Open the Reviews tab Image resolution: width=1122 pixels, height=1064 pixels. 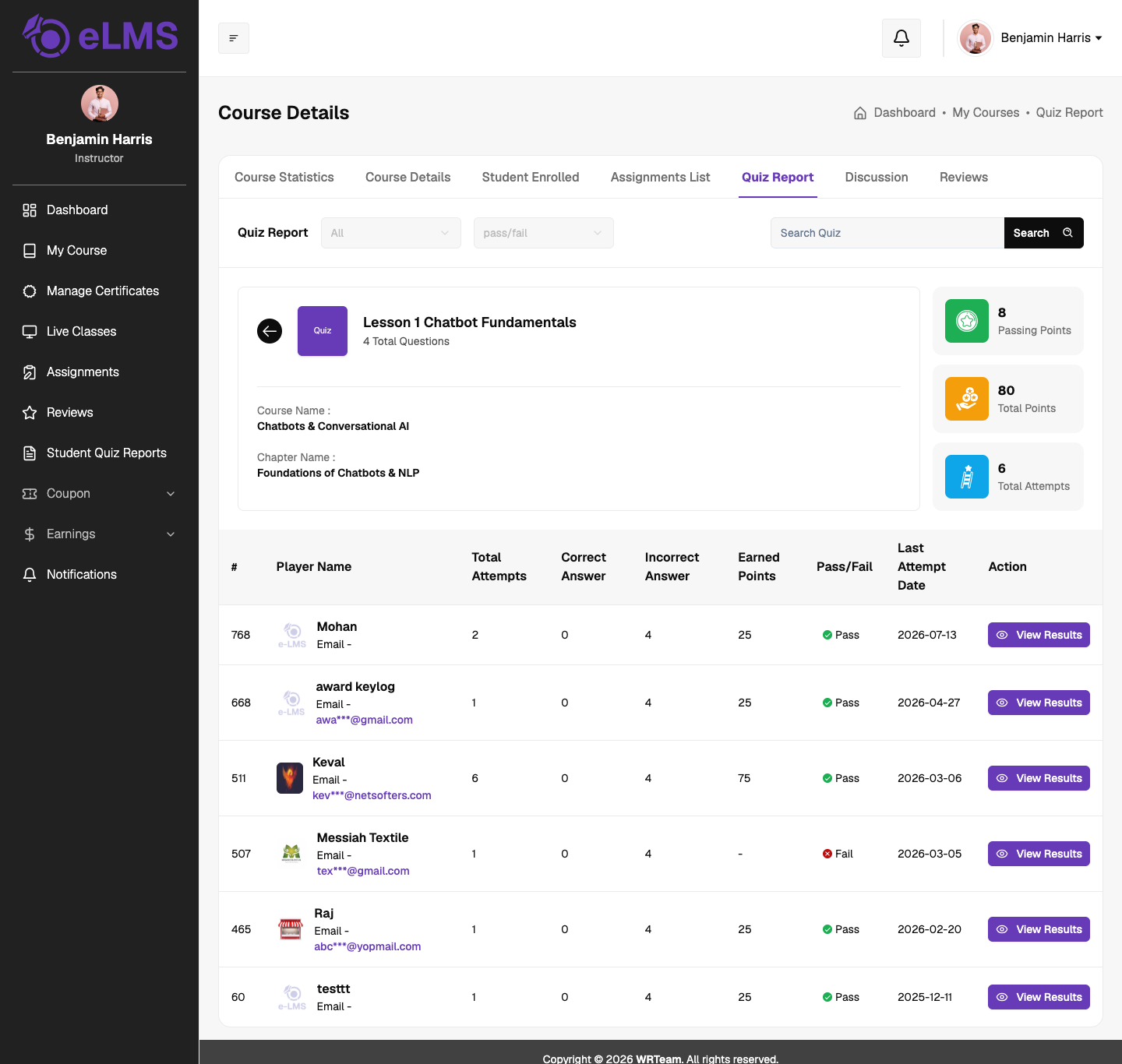pyautogui.click(x=964, y=178)
